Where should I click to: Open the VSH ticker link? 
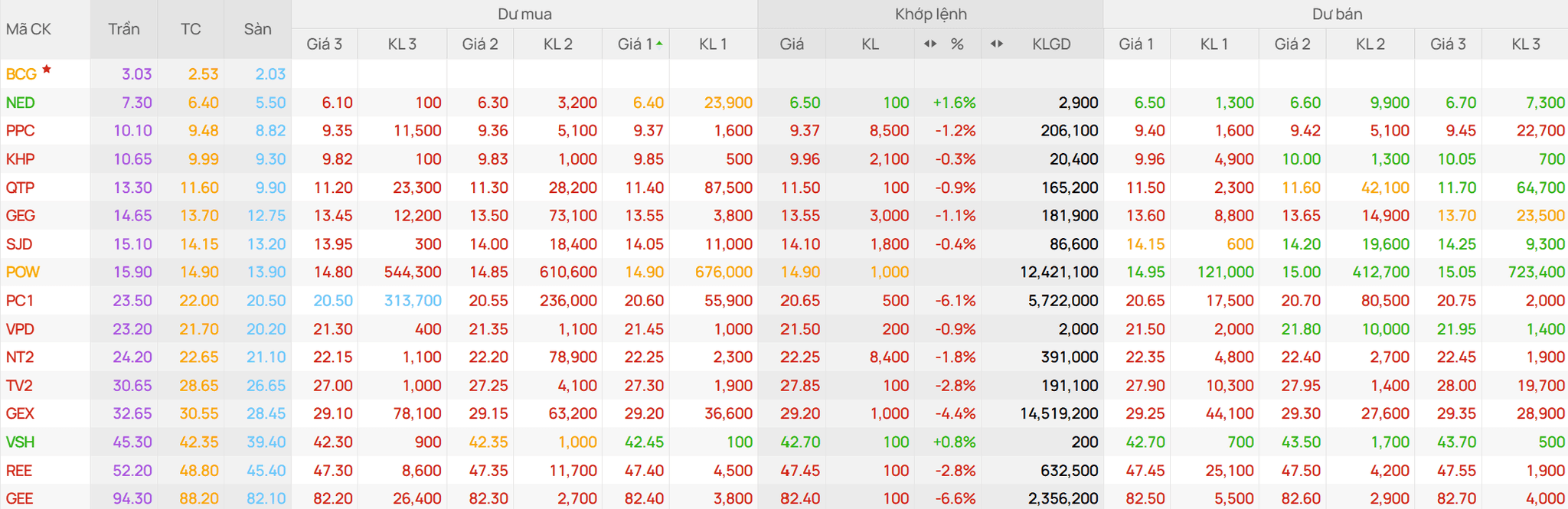click(20, 442)
